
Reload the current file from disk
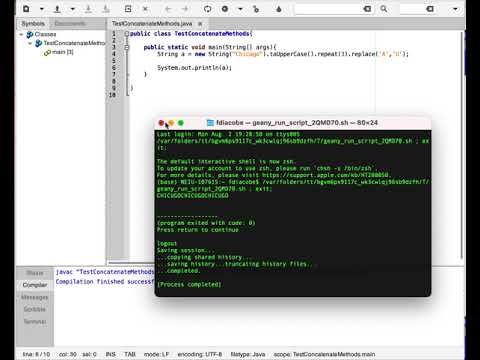[x=128, y=9]
